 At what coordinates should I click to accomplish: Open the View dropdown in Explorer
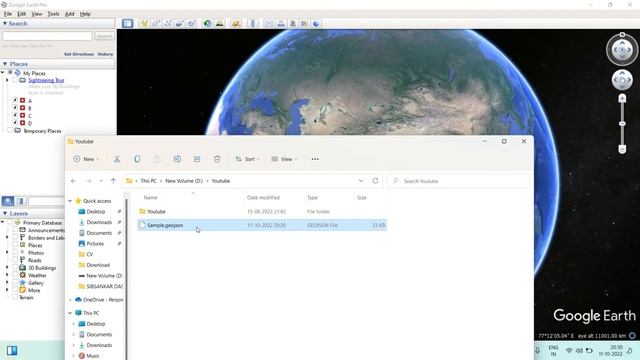pos(284,159)
